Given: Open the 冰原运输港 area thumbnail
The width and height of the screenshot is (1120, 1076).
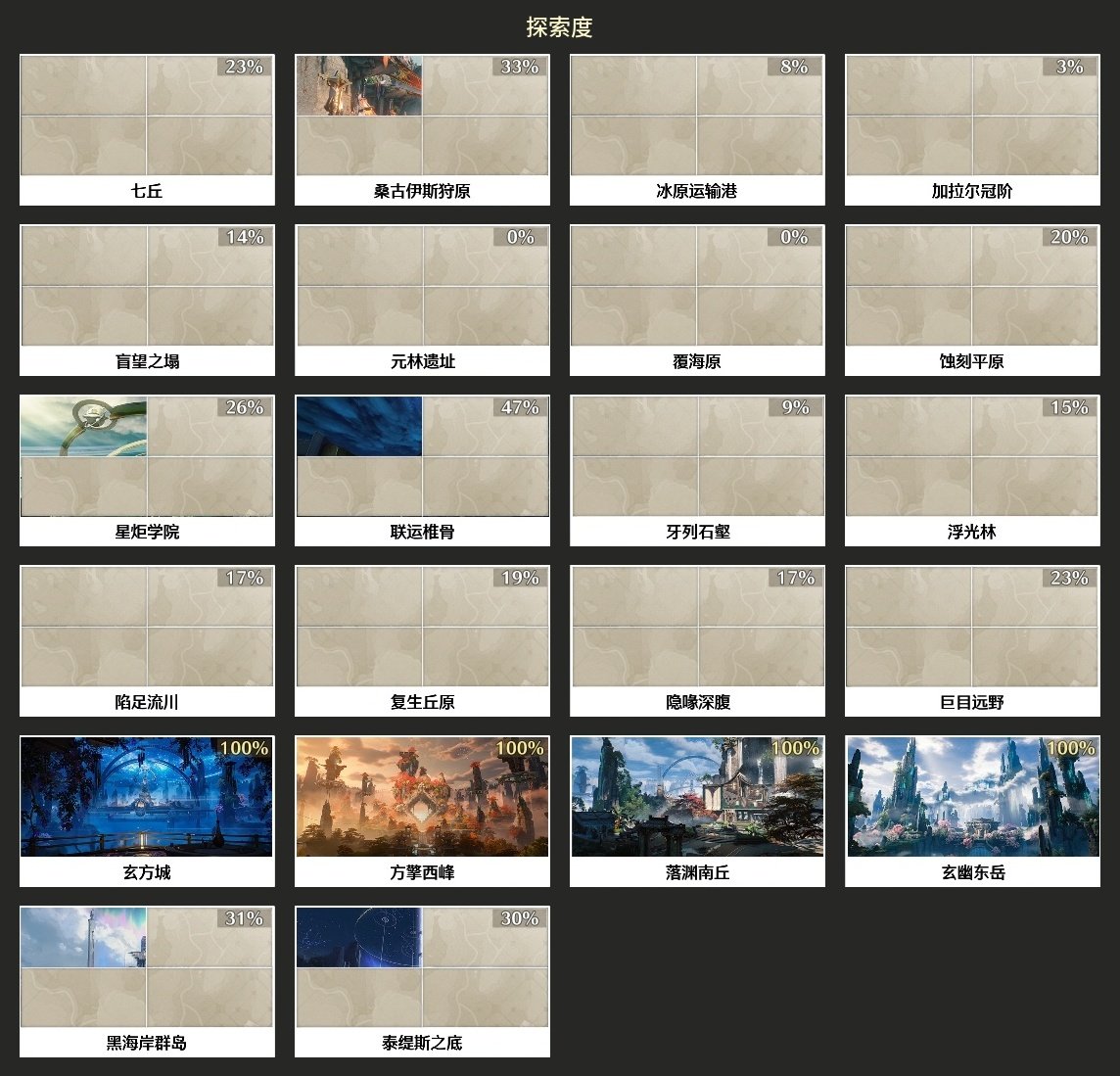Looking at the screenshot, I should click(697, 115).
